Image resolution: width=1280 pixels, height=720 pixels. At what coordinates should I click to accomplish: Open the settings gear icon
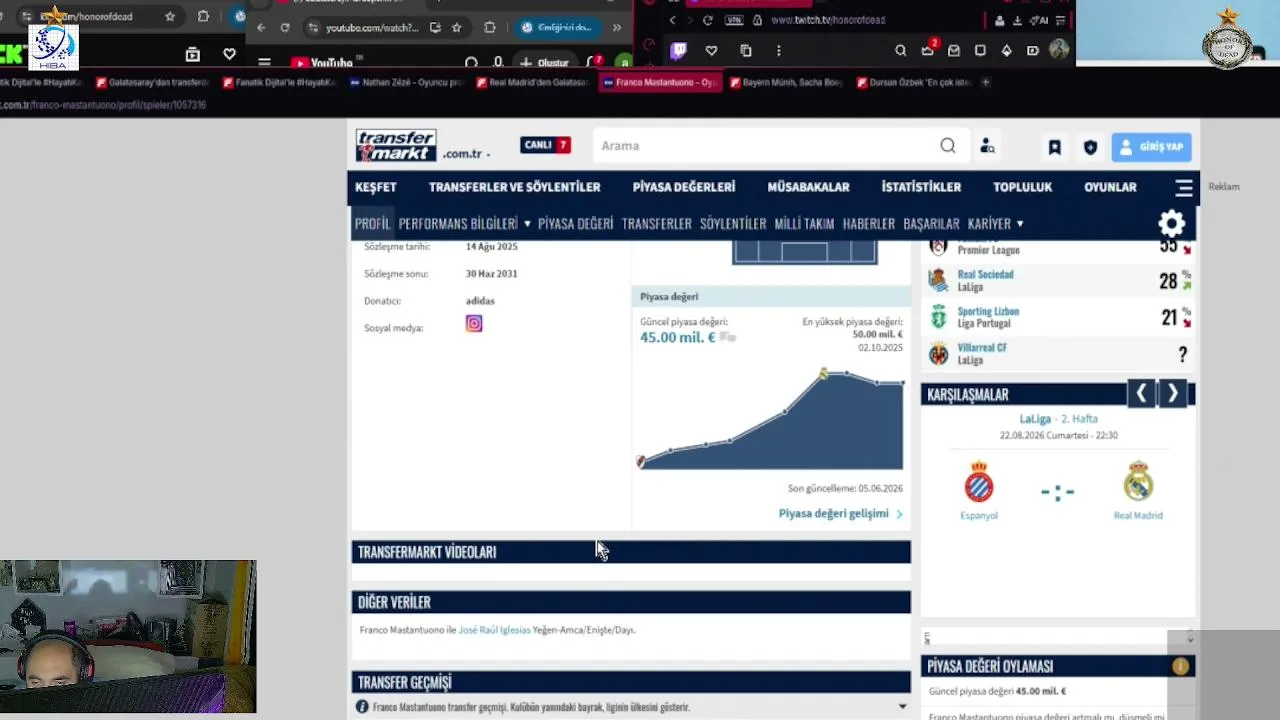(1171, 224)
